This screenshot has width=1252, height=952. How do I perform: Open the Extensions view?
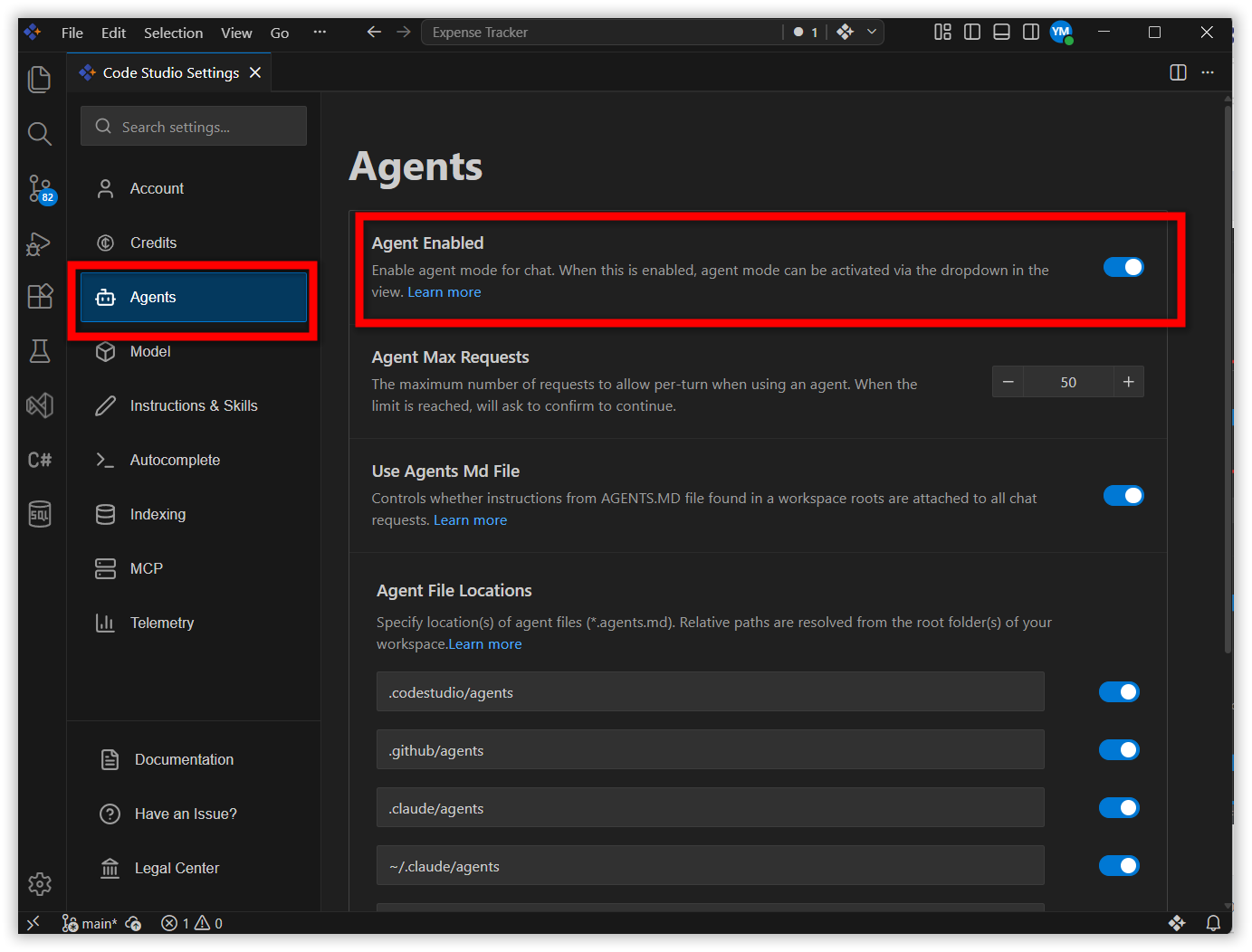pos(40,297)
